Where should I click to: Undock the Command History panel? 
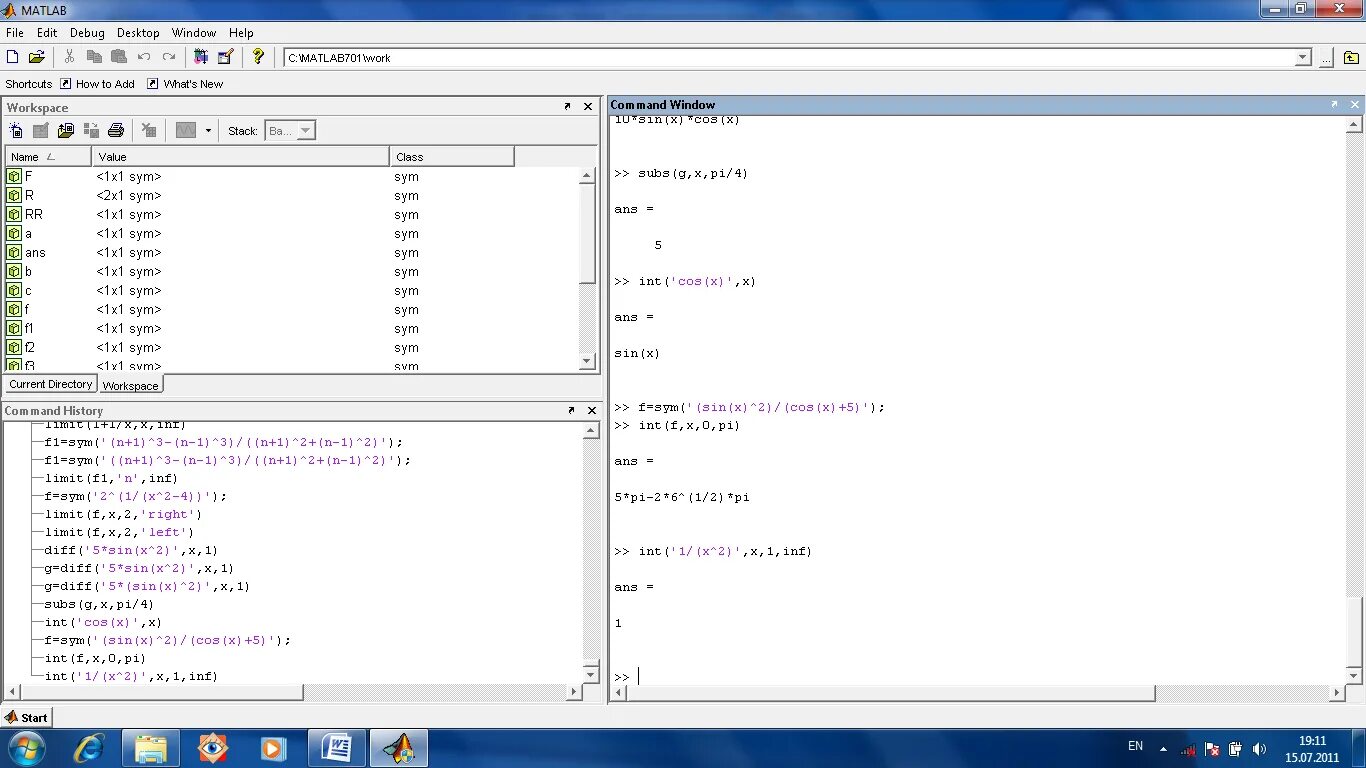pos(571,410)
